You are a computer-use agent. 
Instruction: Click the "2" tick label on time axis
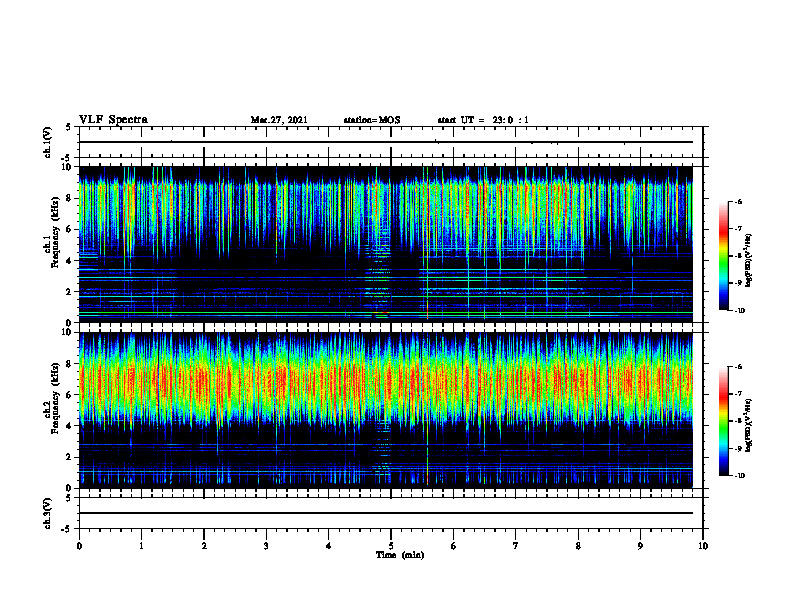coord(204,546)
